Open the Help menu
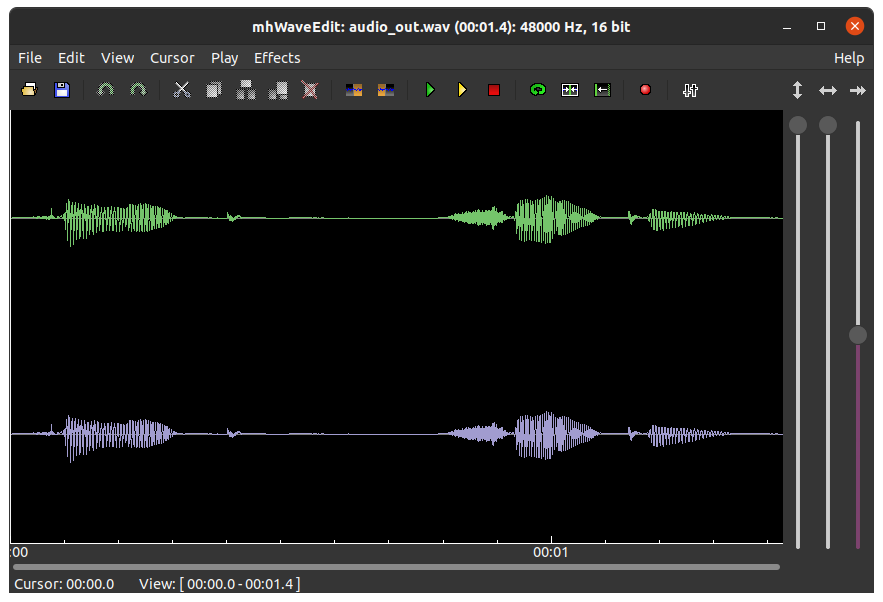883x602 pixels. tap(849, 58)
